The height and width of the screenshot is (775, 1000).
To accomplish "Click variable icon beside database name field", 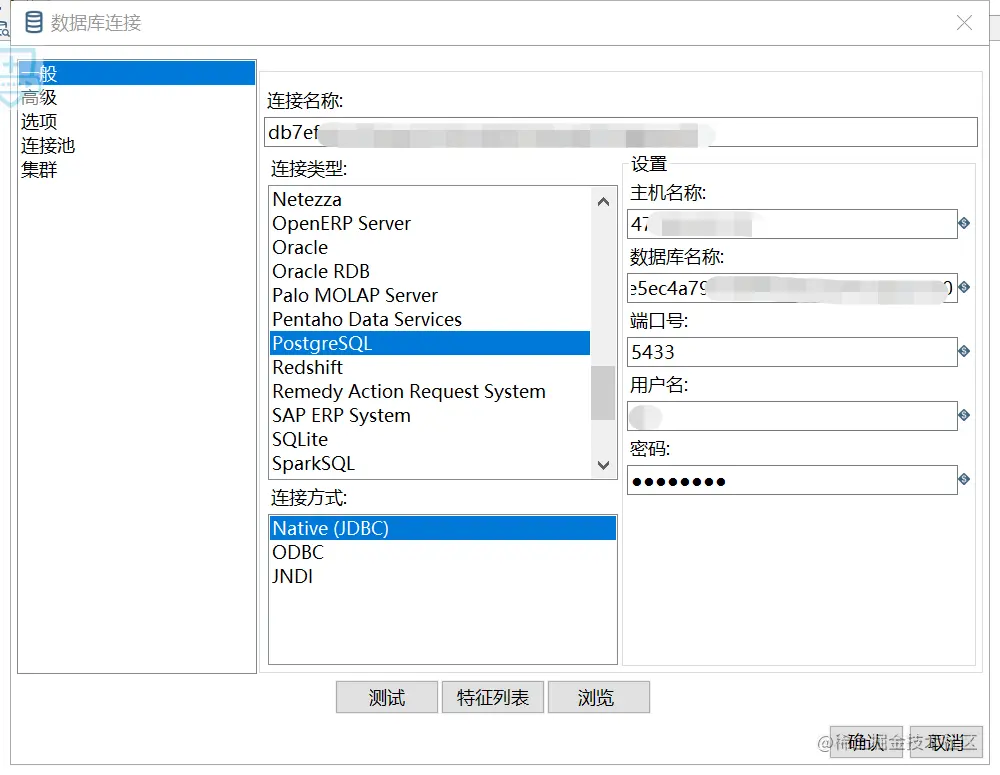I will coord(964,287).
